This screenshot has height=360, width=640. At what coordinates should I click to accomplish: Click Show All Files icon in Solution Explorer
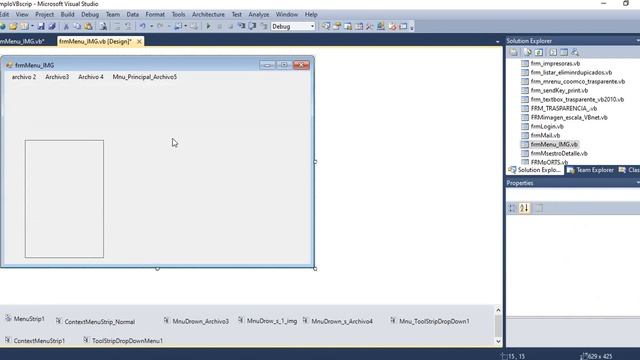coord(527,52)
